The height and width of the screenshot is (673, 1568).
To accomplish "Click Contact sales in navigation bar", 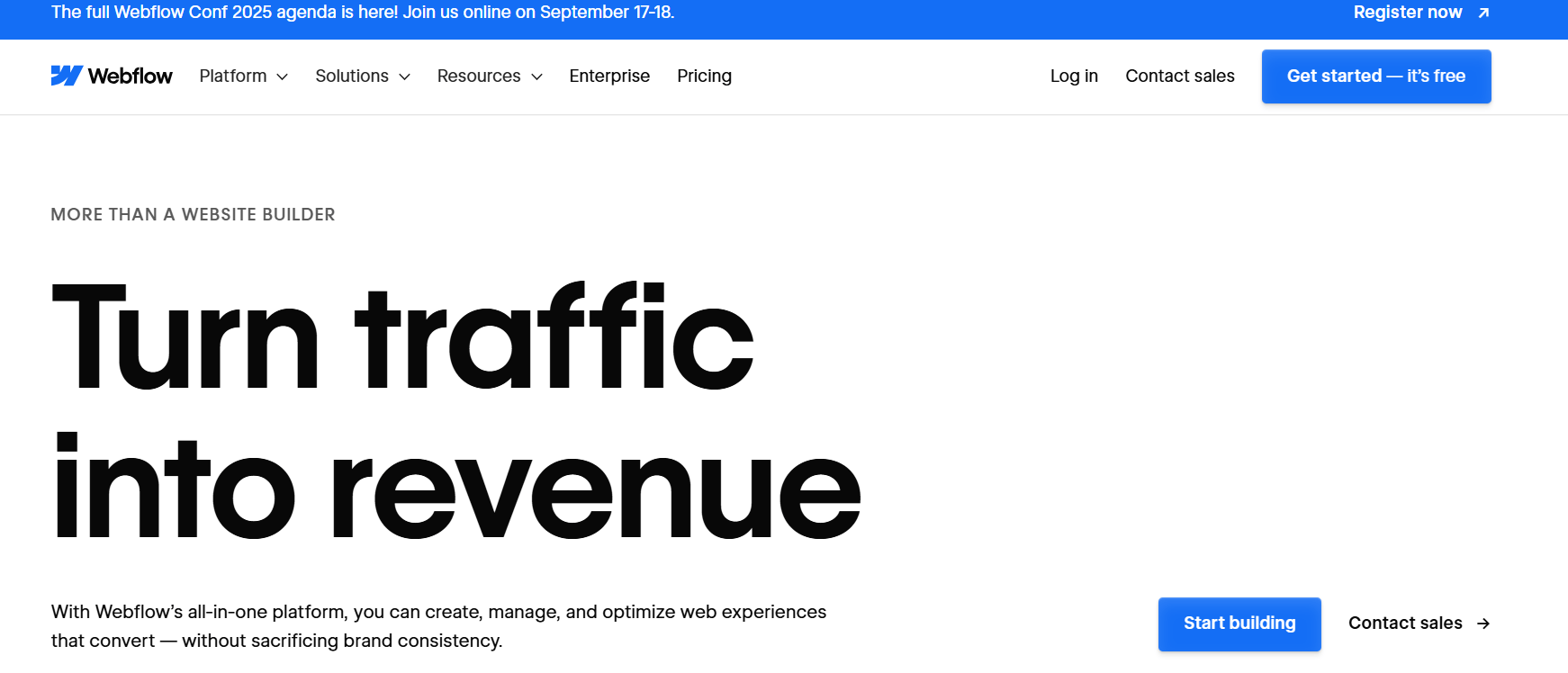I will coord(1179,76).
